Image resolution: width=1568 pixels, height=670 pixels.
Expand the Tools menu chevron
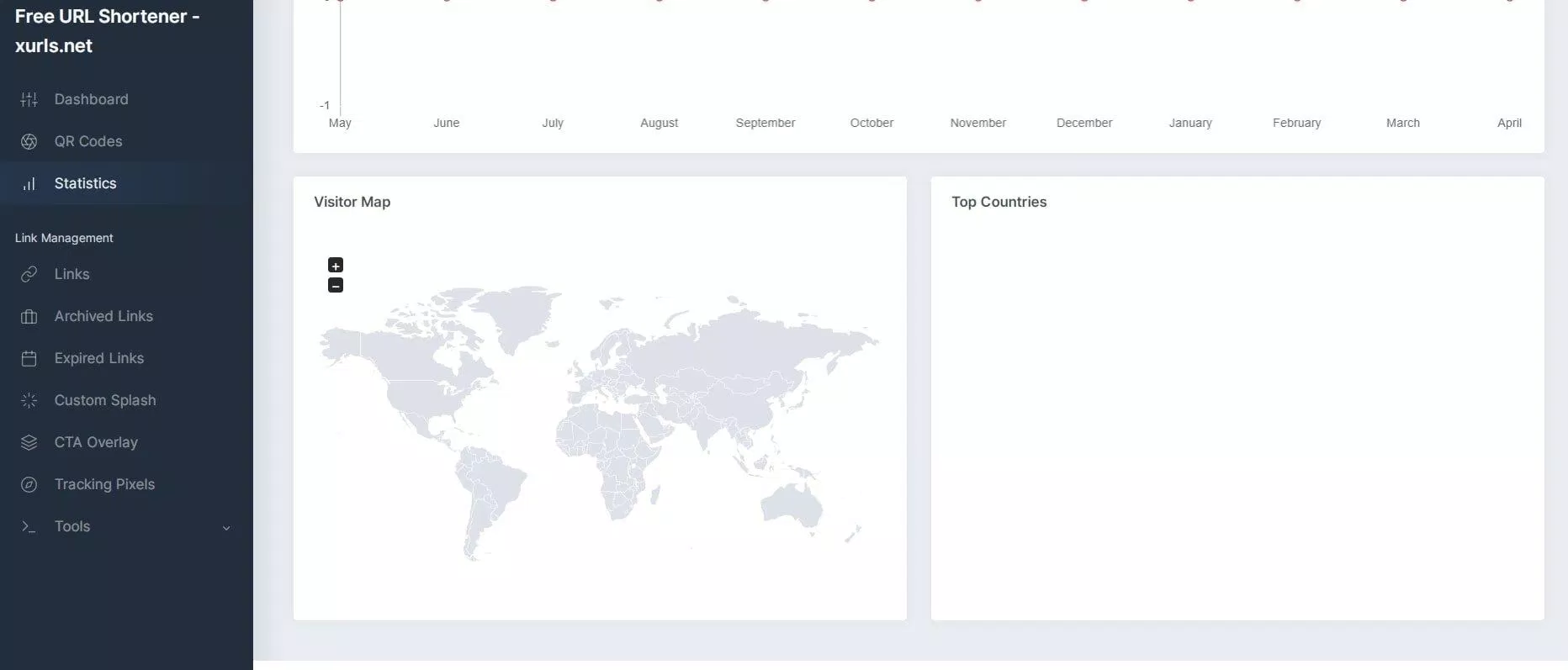pyautogui.click(x=226, y=528)
